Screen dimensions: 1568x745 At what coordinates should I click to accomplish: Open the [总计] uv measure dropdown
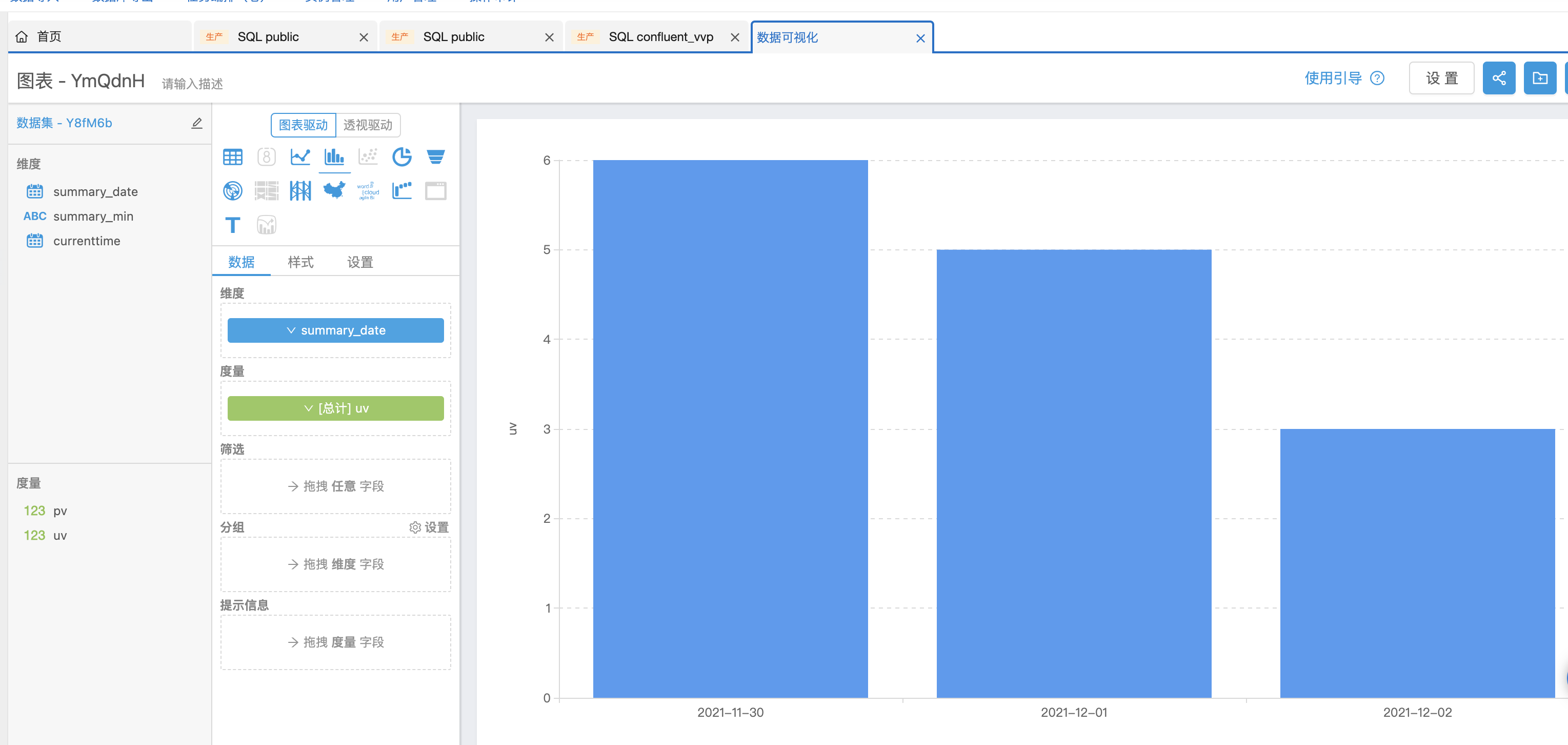coord(335,408)
